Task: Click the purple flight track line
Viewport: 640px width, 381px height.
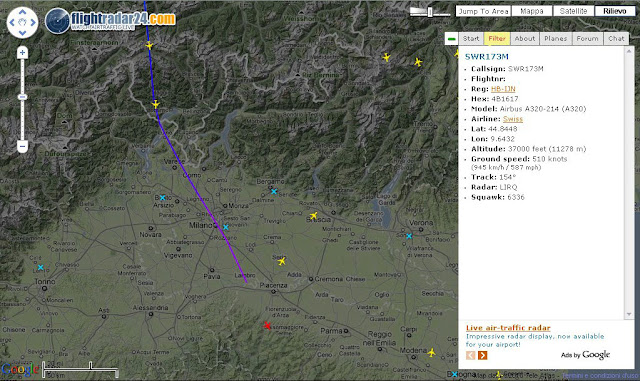Action: click(x=202, y=202)
